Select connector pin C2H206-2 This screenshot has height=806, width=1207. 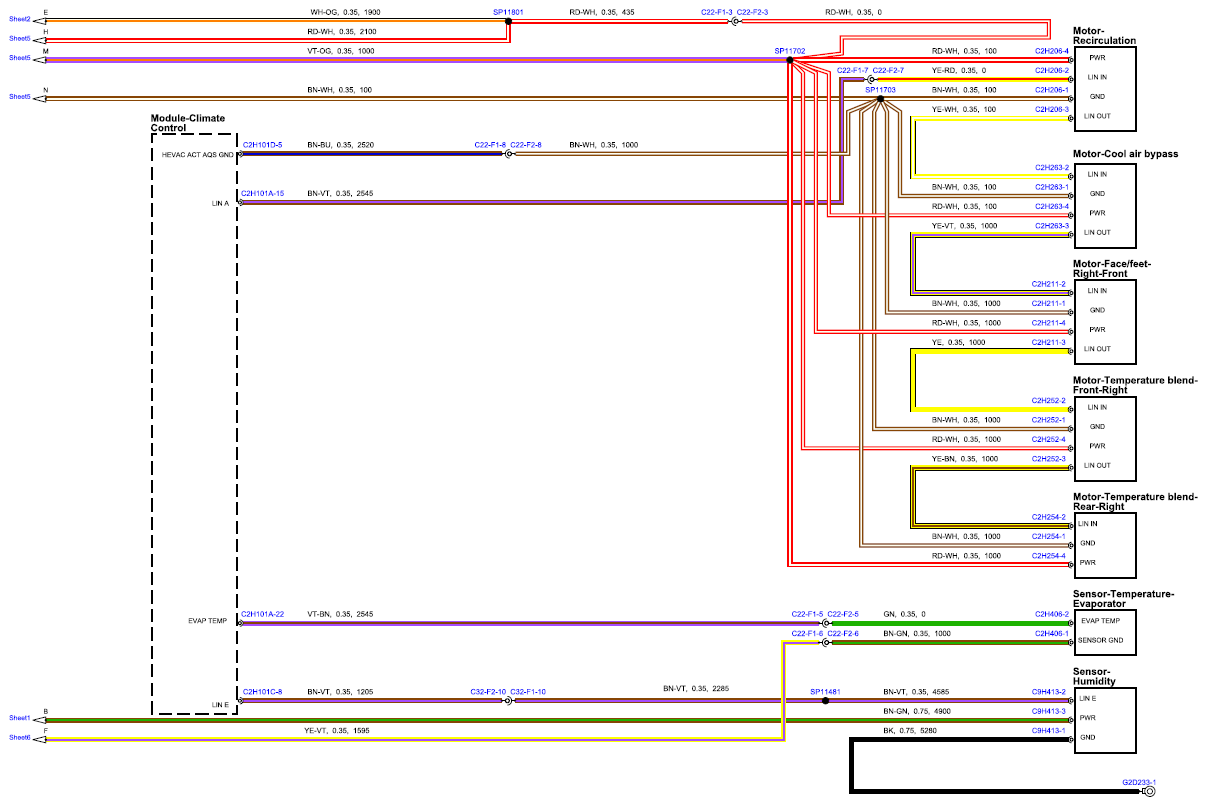pyautogui.click(x=1052, y=71)
